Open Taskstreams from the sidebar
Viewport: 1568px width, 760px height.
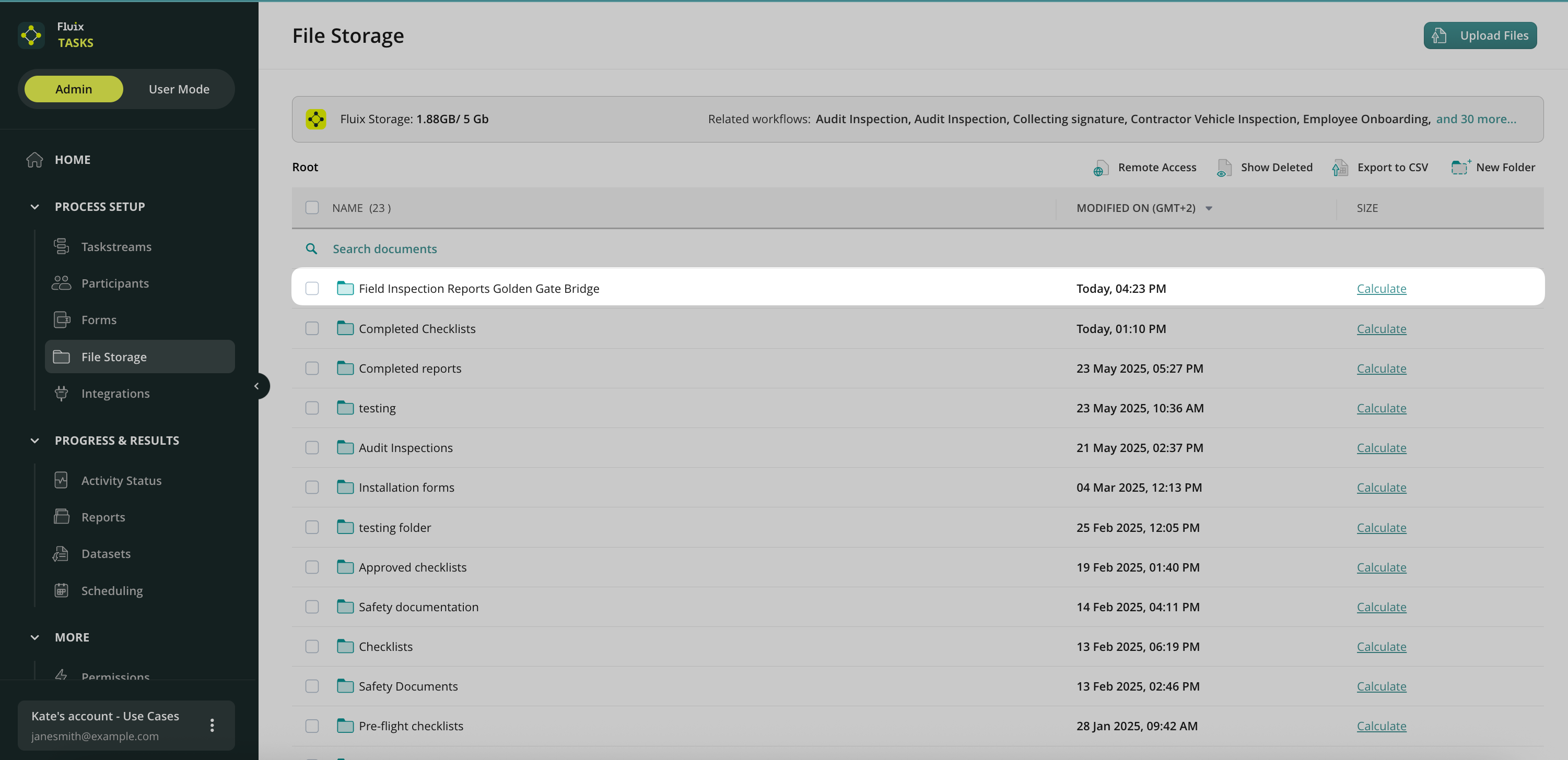[115, 246]
